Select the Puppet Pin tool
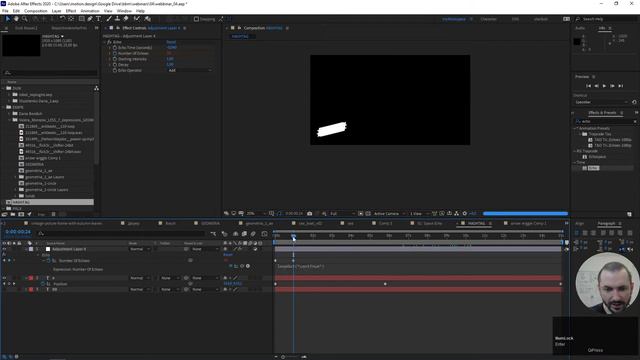640x360 pixels. click(147, 19)
